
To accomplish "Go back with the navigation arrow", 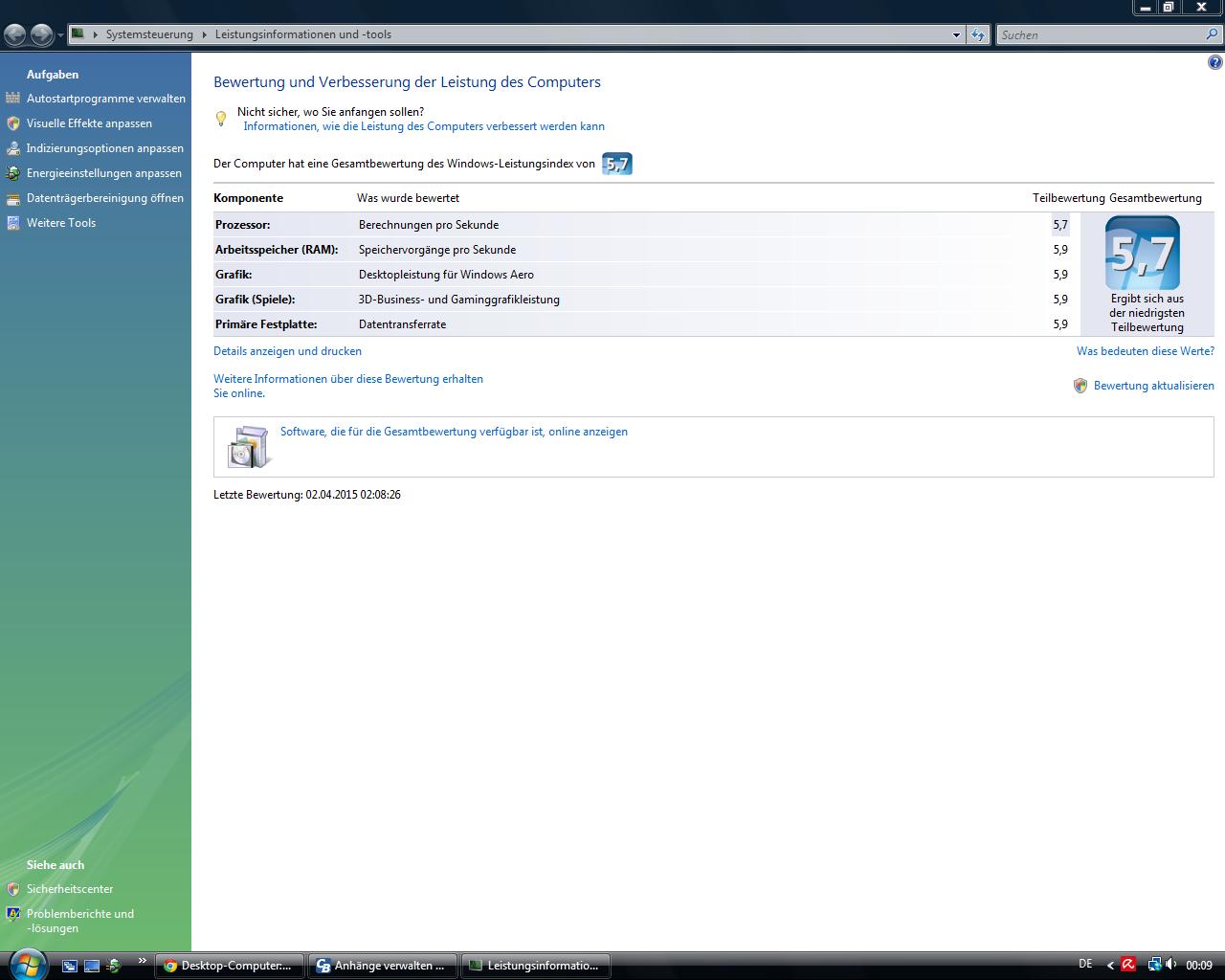I will point(15,35).
